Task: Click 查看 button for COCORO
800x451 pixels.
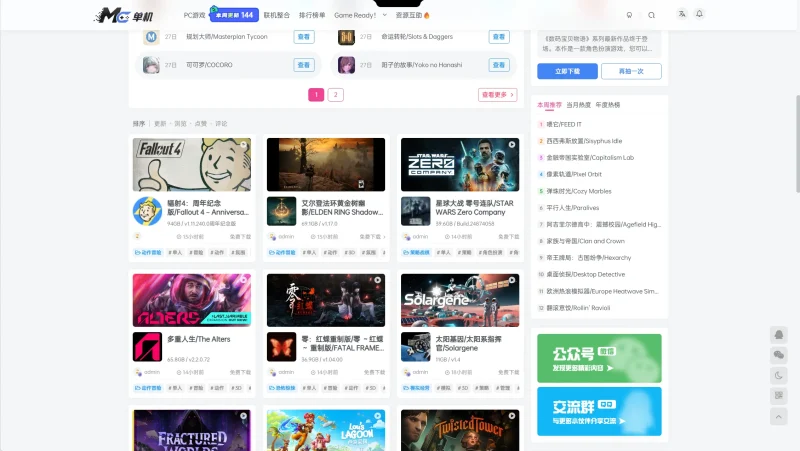Action: (x=304, y=65)
